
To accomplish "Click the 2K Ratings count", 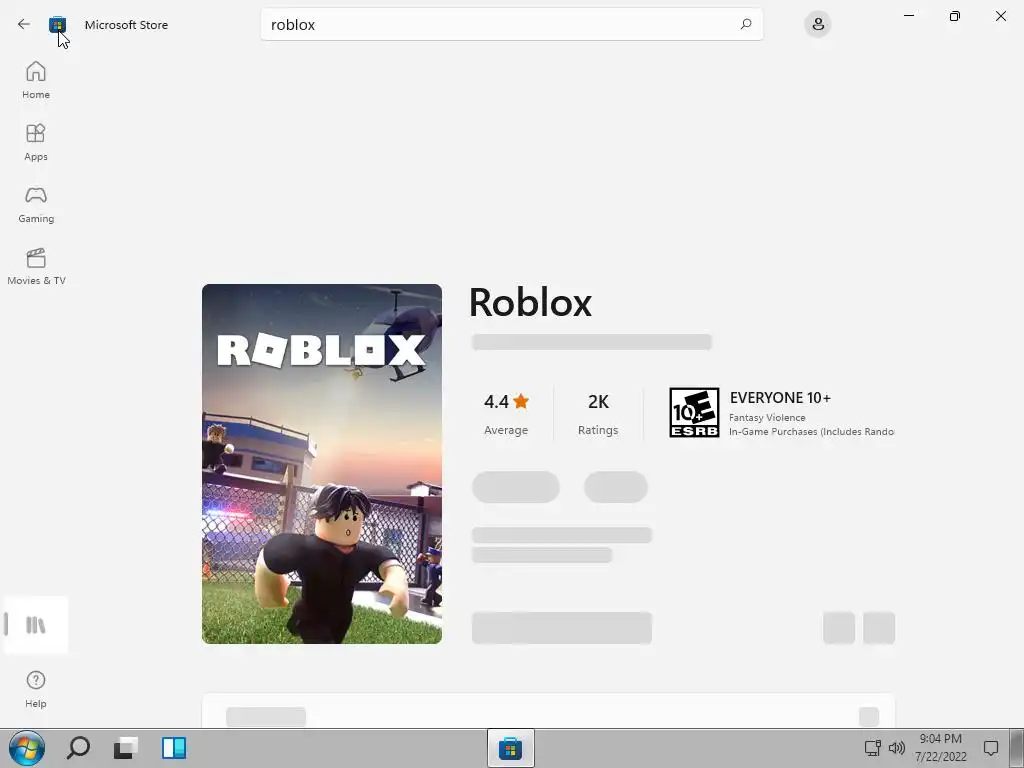I will click(x=598, y=414).
